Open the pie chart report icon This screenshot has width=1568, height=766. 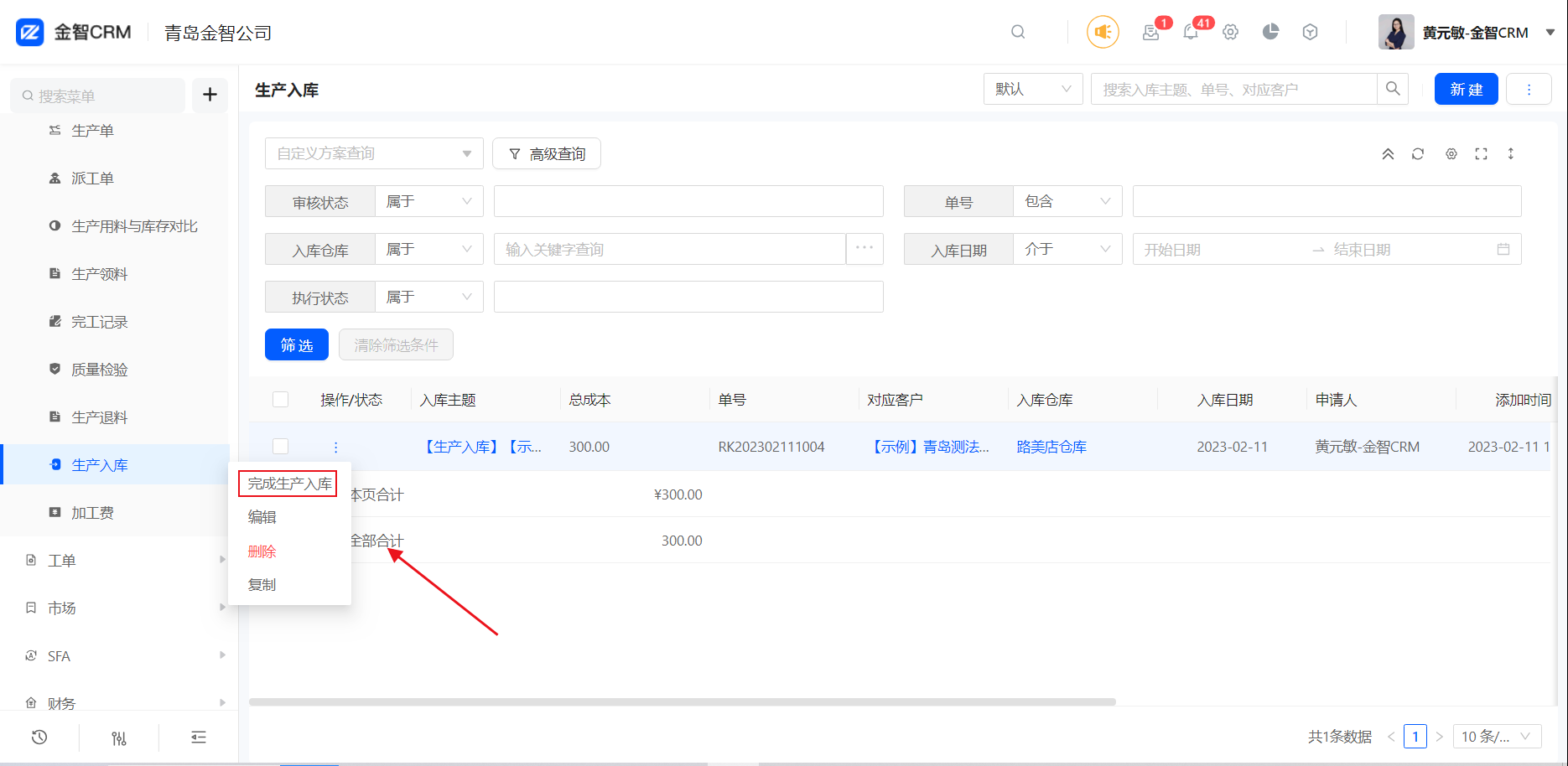coord(1270,32)
